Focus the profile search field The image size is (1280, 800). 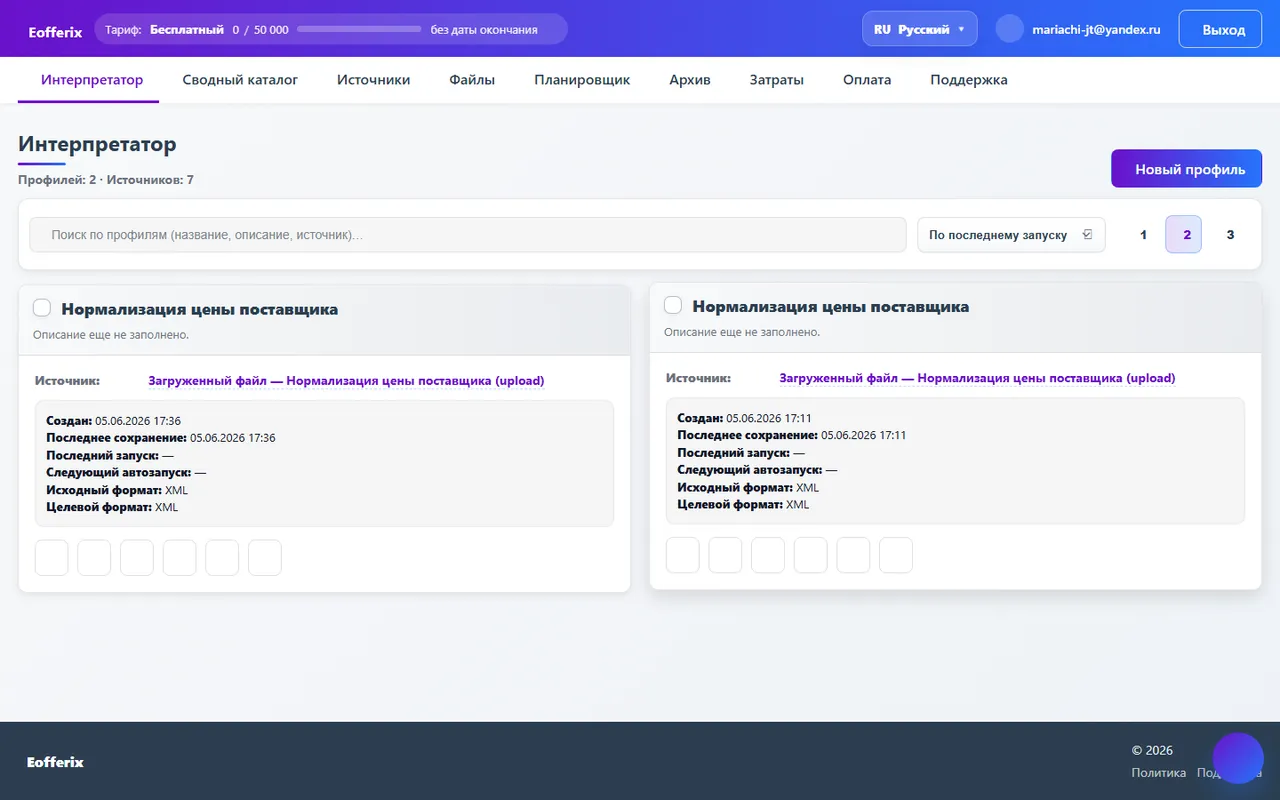(466, 235)
